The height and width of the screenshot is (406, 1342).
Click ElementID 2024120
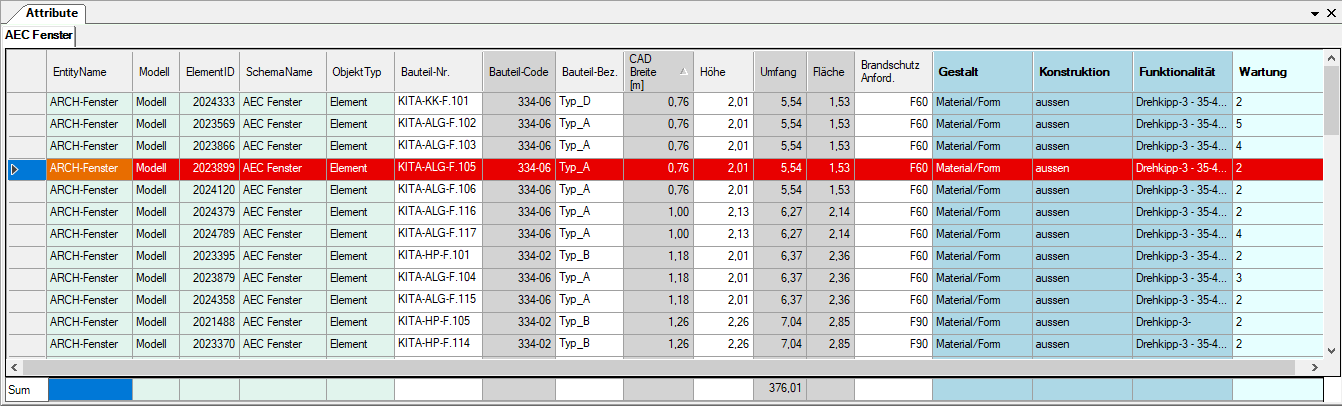coord(210,191)
